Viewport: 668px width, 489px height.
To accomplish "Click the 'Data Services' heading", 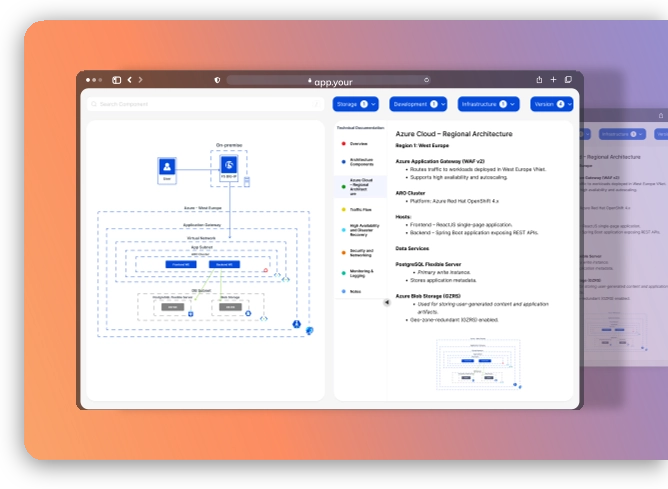I will pyautogui.click(x=412, y=248).
